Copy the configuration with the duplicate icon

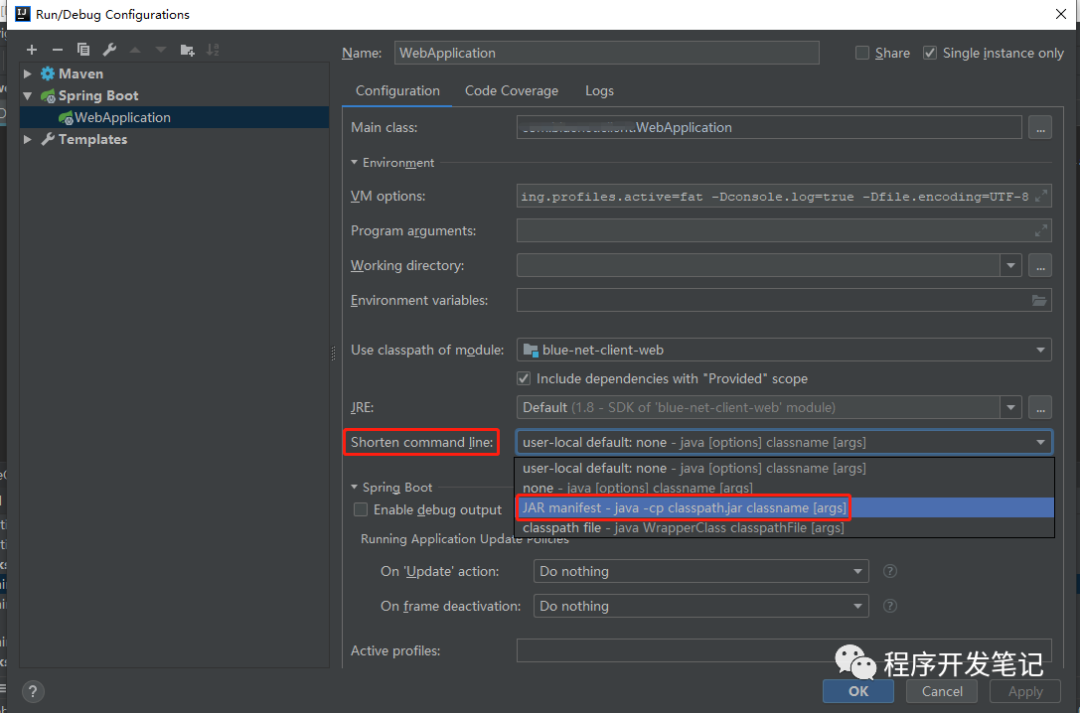point(83,49)
